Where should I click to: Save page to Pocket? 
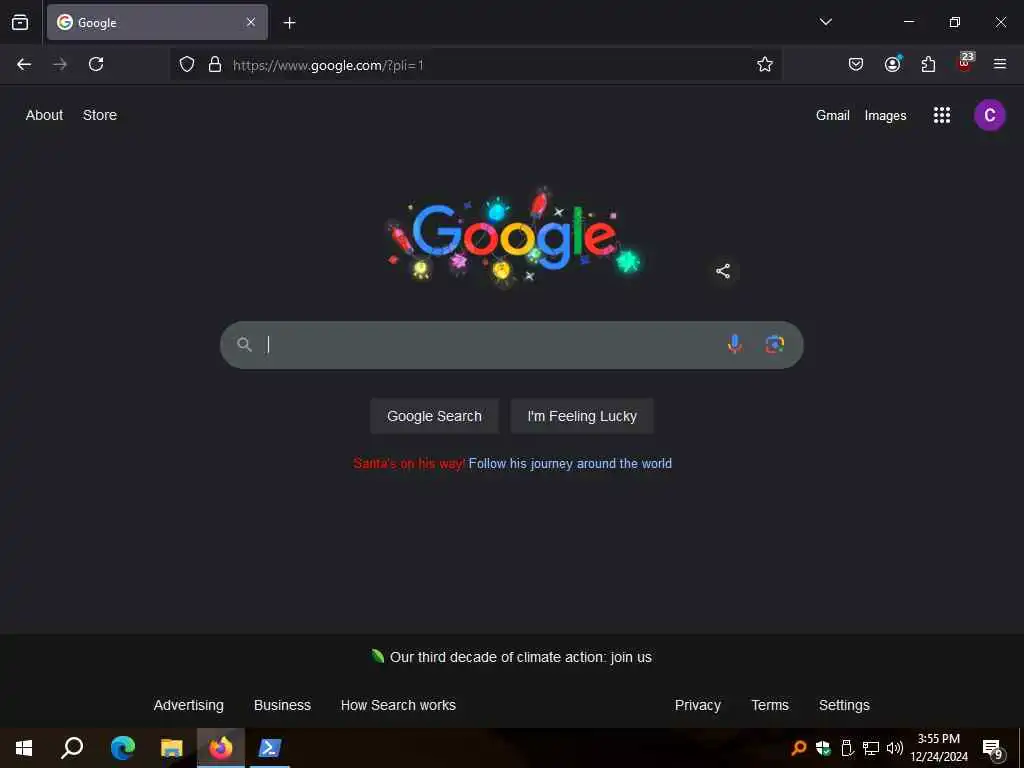856,64
